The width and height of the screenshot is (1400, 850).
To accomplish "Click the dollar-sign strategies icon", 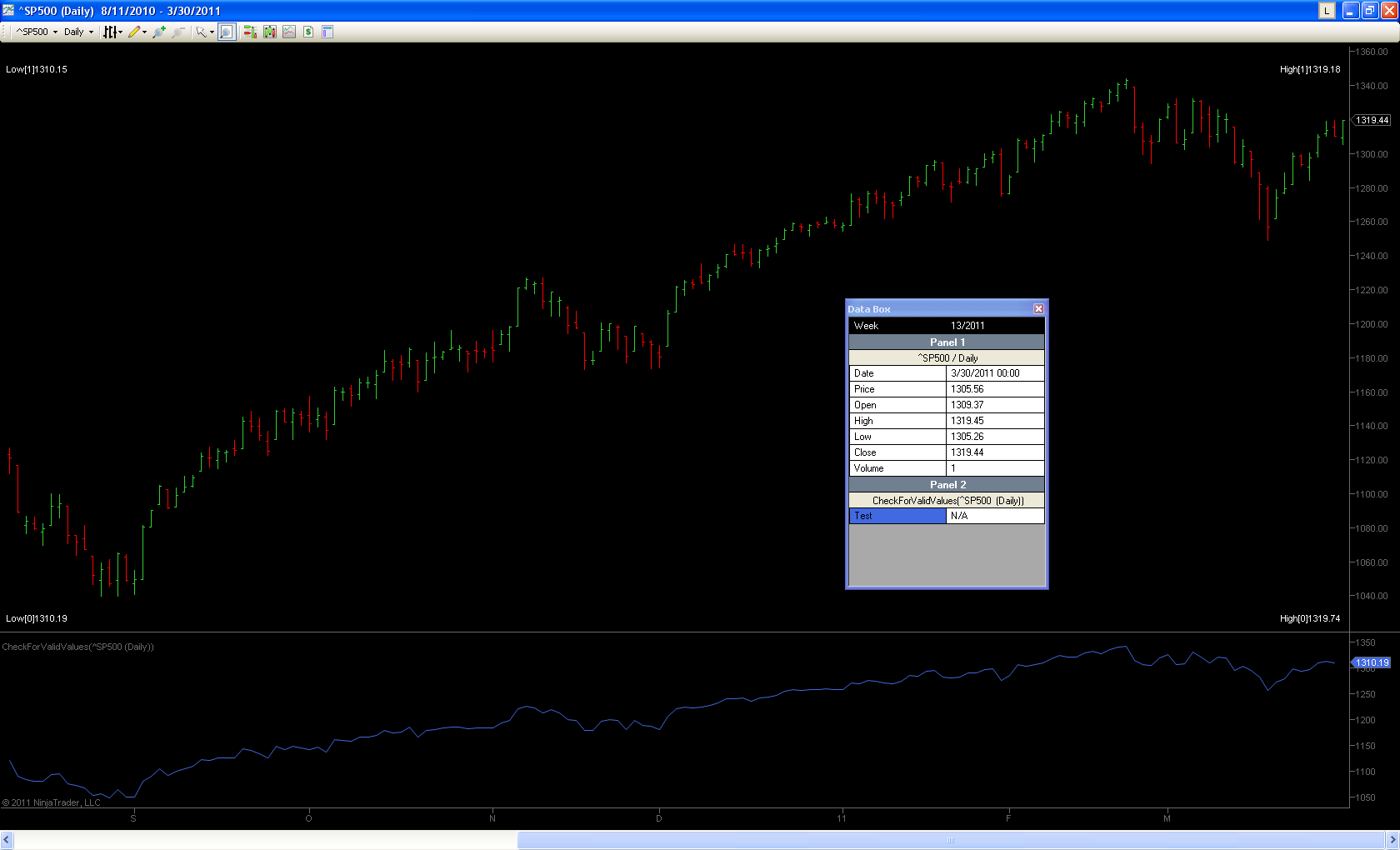I will click(308, 32).
